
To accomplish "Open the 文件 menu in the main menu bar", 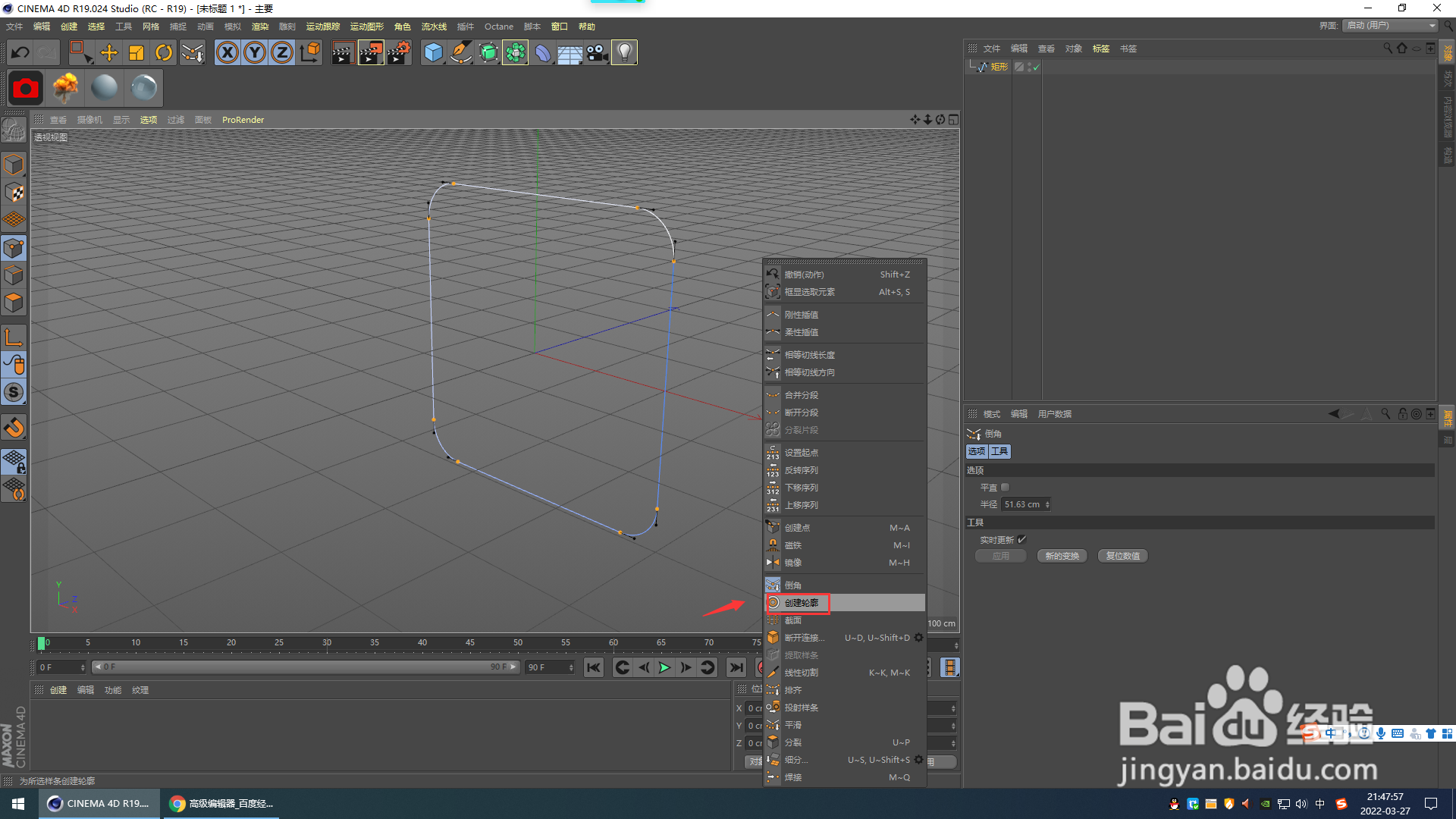I will (14, 27).
